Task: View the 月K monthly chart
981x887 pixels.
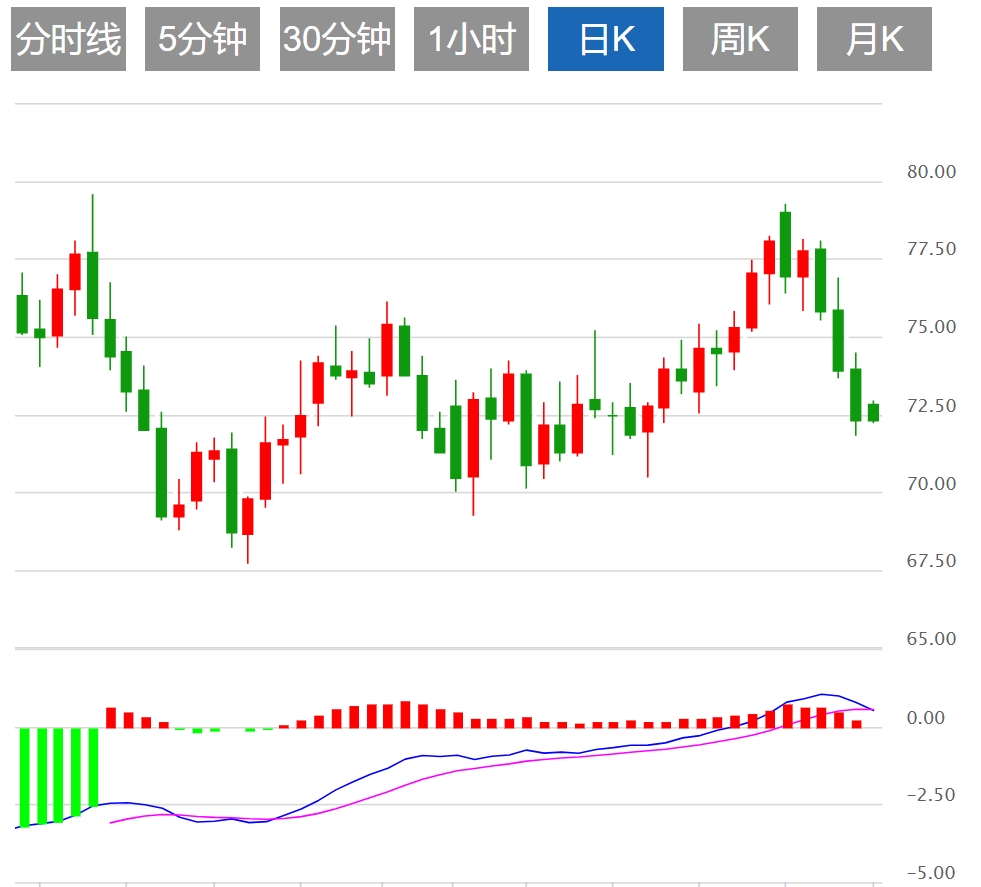Action: coord(874,39)
